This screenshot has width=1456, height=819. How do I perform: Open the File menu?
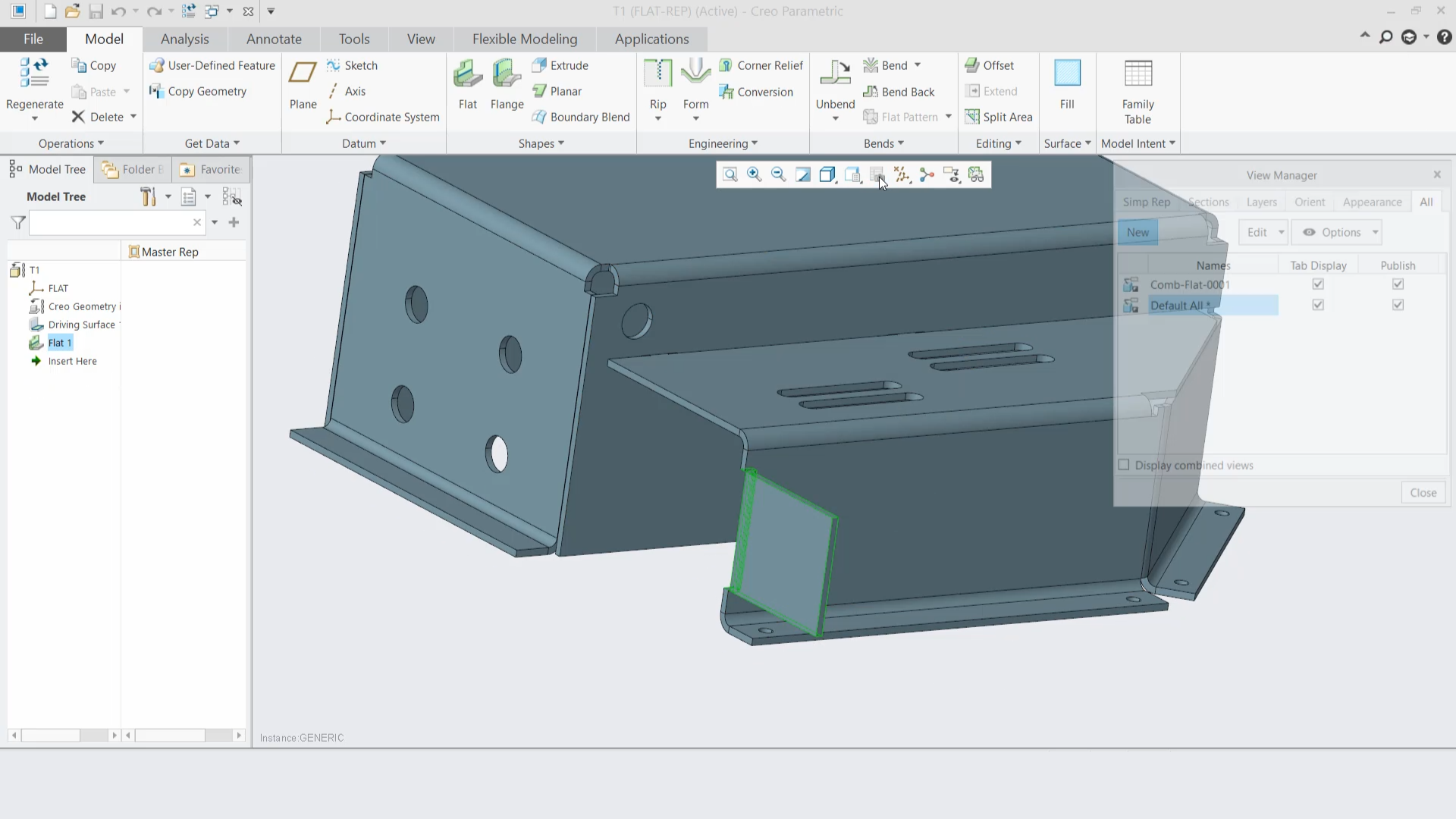point(33,39)
